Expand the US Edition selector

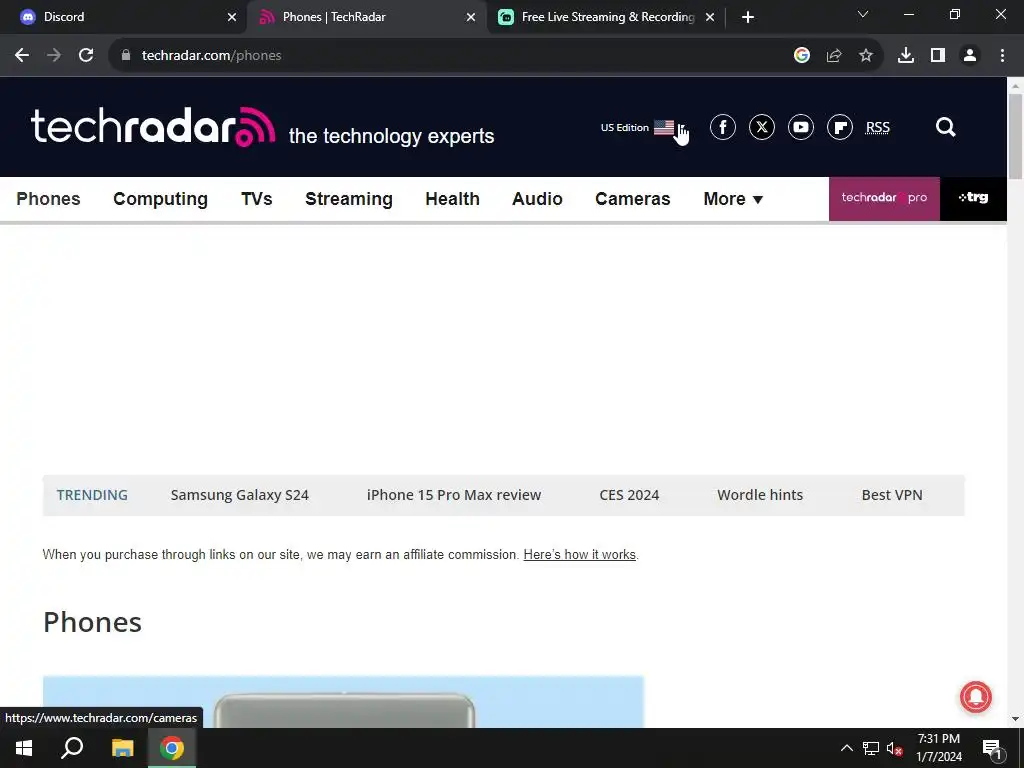pos(643,127)
